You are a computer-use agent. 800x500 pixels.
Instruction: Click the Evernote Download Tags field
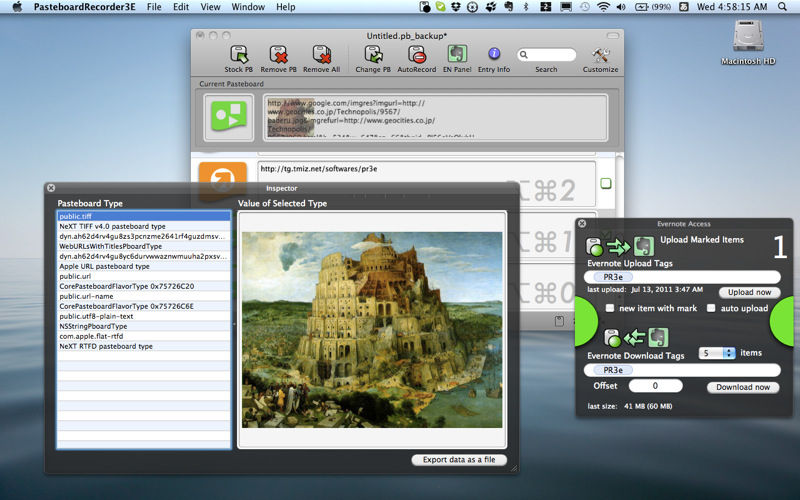pyautogui.click(x=682, y=370)
